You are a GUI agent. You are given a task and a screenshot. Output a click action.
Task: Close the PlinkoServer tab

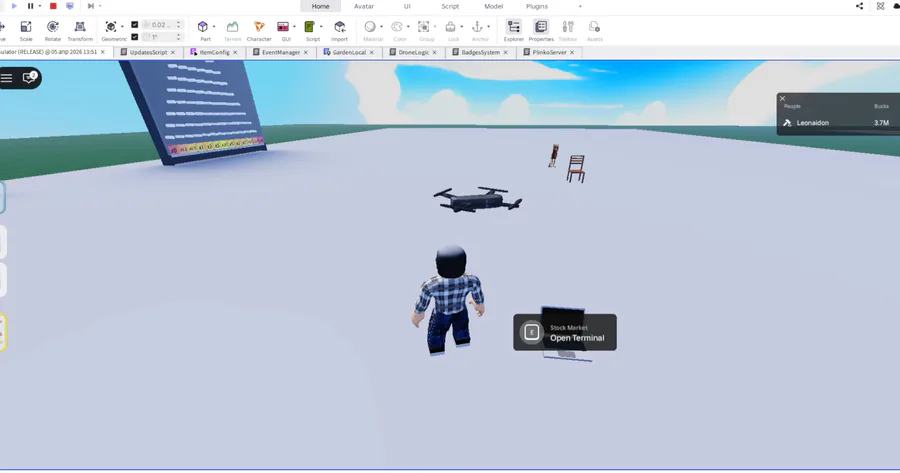(572, 52)
